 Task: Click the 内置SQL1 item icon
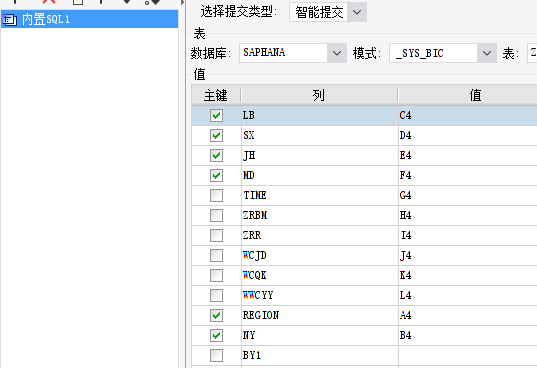pos(9,20)
